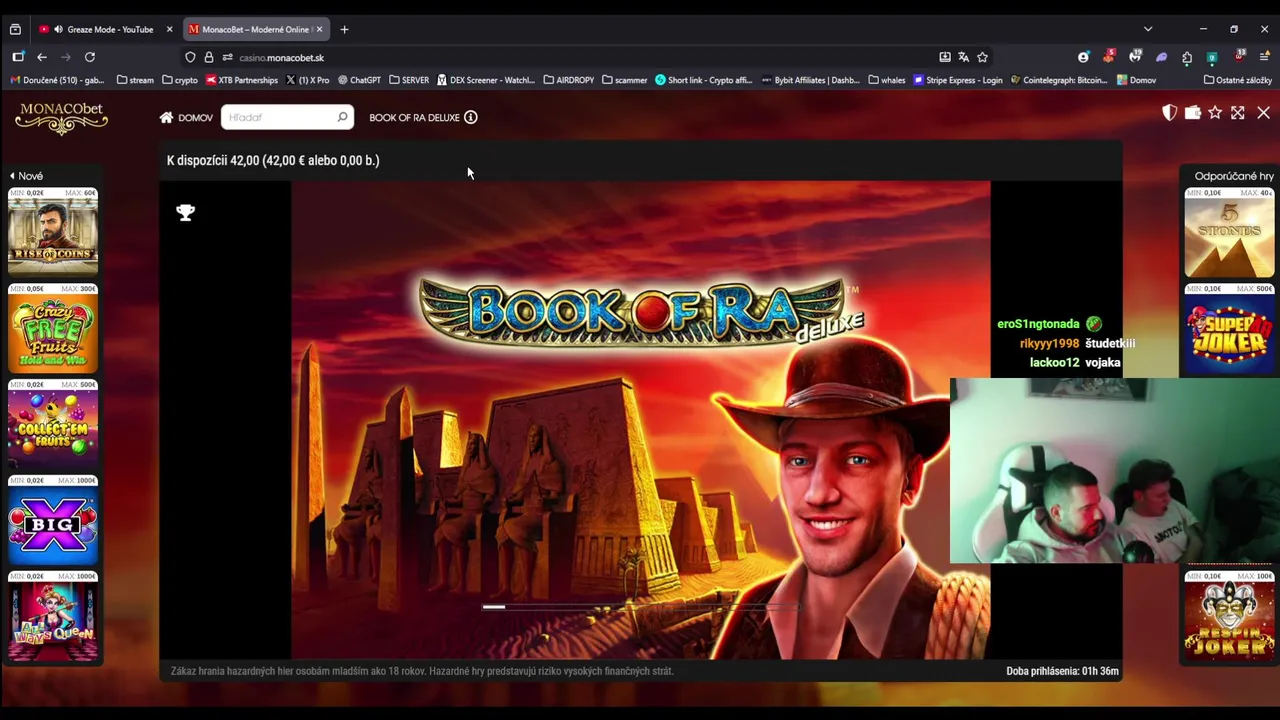Open the X Pro bookmark
Screen dimensions: 1280x720
pyautogui.click(x=307, y=80)
